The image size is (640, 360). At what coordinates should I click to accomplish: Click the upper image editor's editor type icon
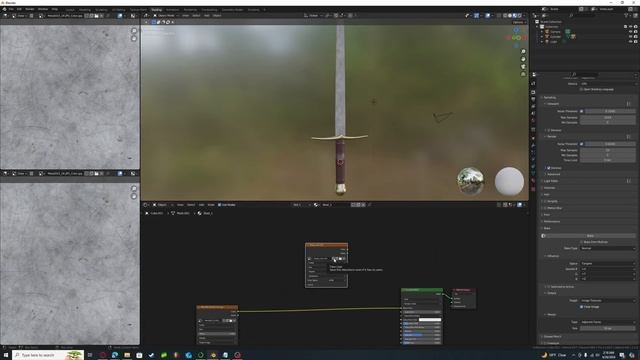click(x=5, y=16)
